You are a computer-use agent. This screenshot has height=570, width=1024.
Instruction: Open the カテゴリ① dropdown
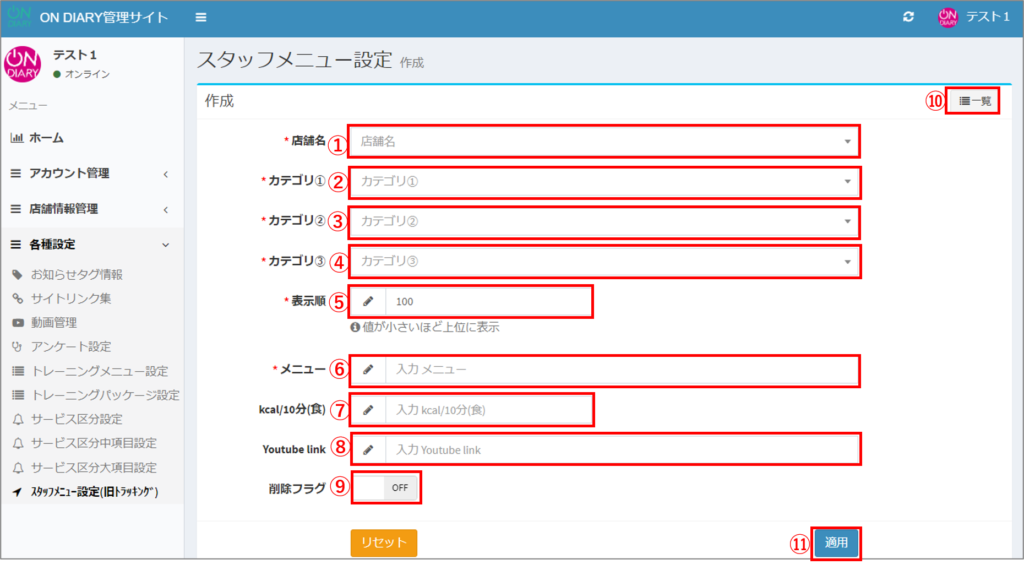click(x=604, y=182)
